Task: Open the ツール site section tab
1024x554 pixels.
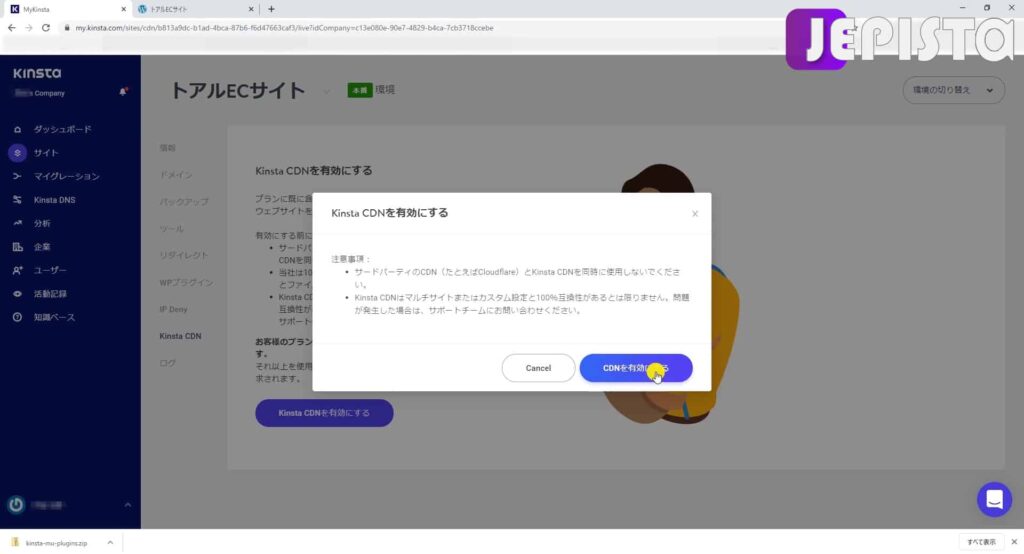Action: point(172,229)
